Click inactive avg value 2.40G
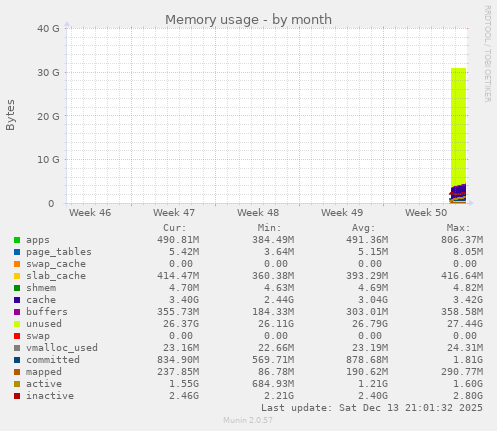Image resolution: width=497 pixels, height=431 pixels. click(x=373, y=396)
